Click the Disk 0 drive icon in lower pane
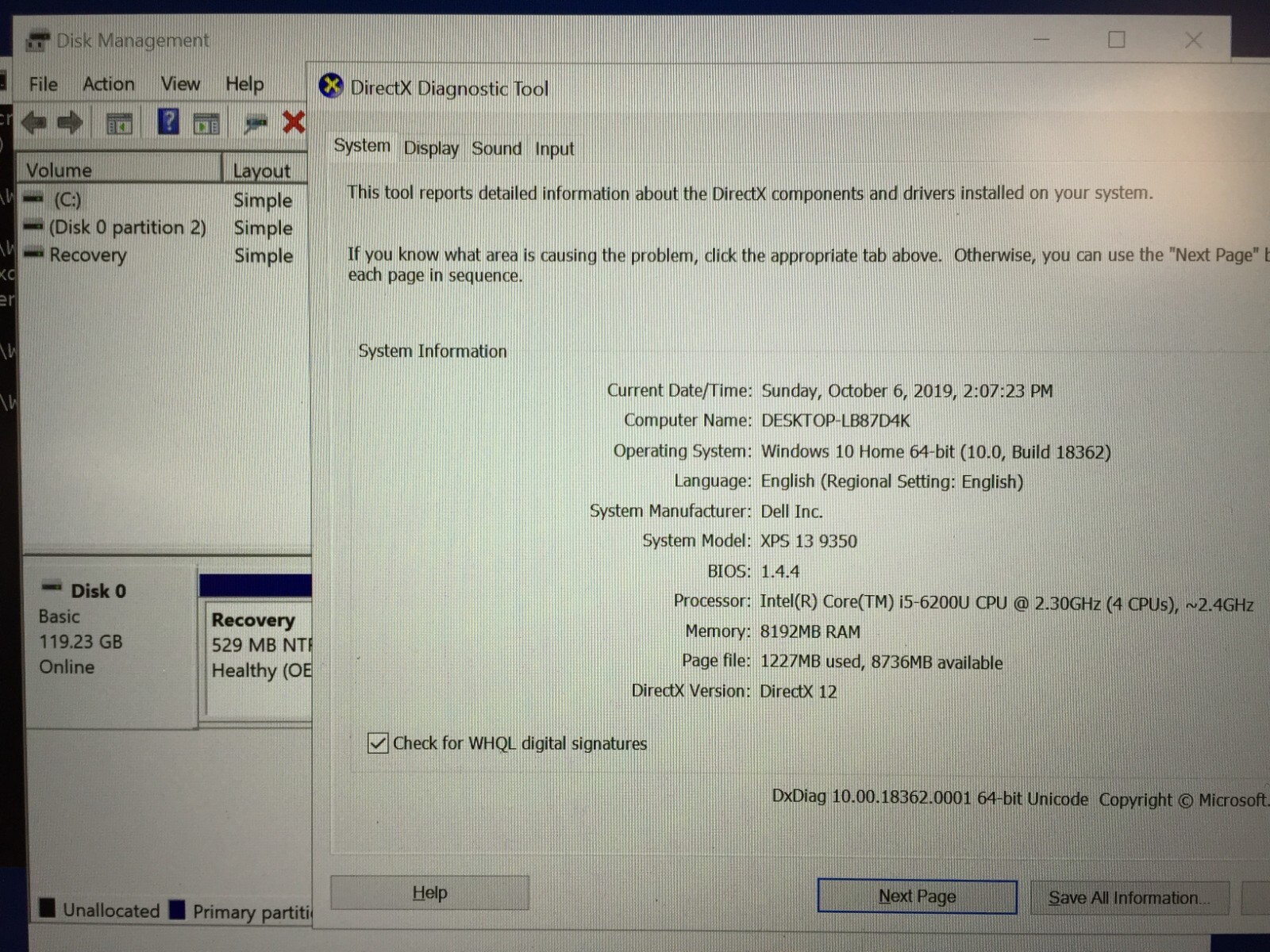This screenshot has height=952, width=1270. click(52, 587)
